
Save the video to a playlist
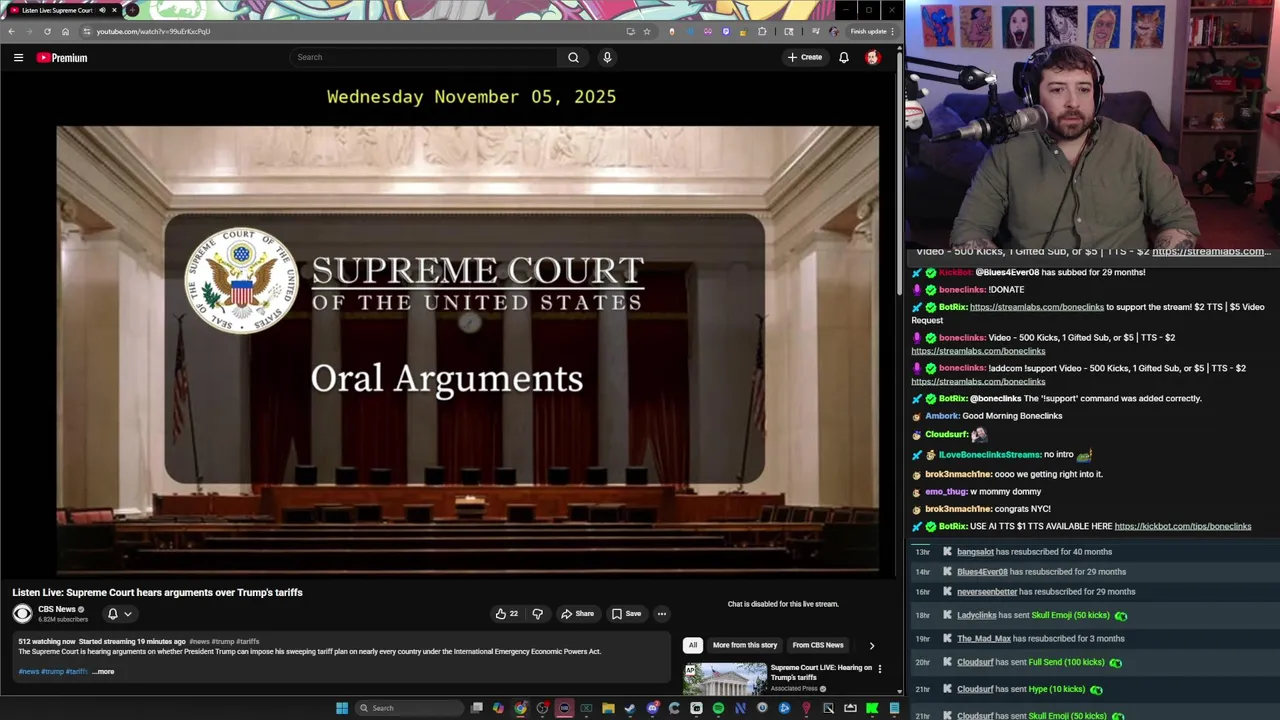[x=626, y=614]
